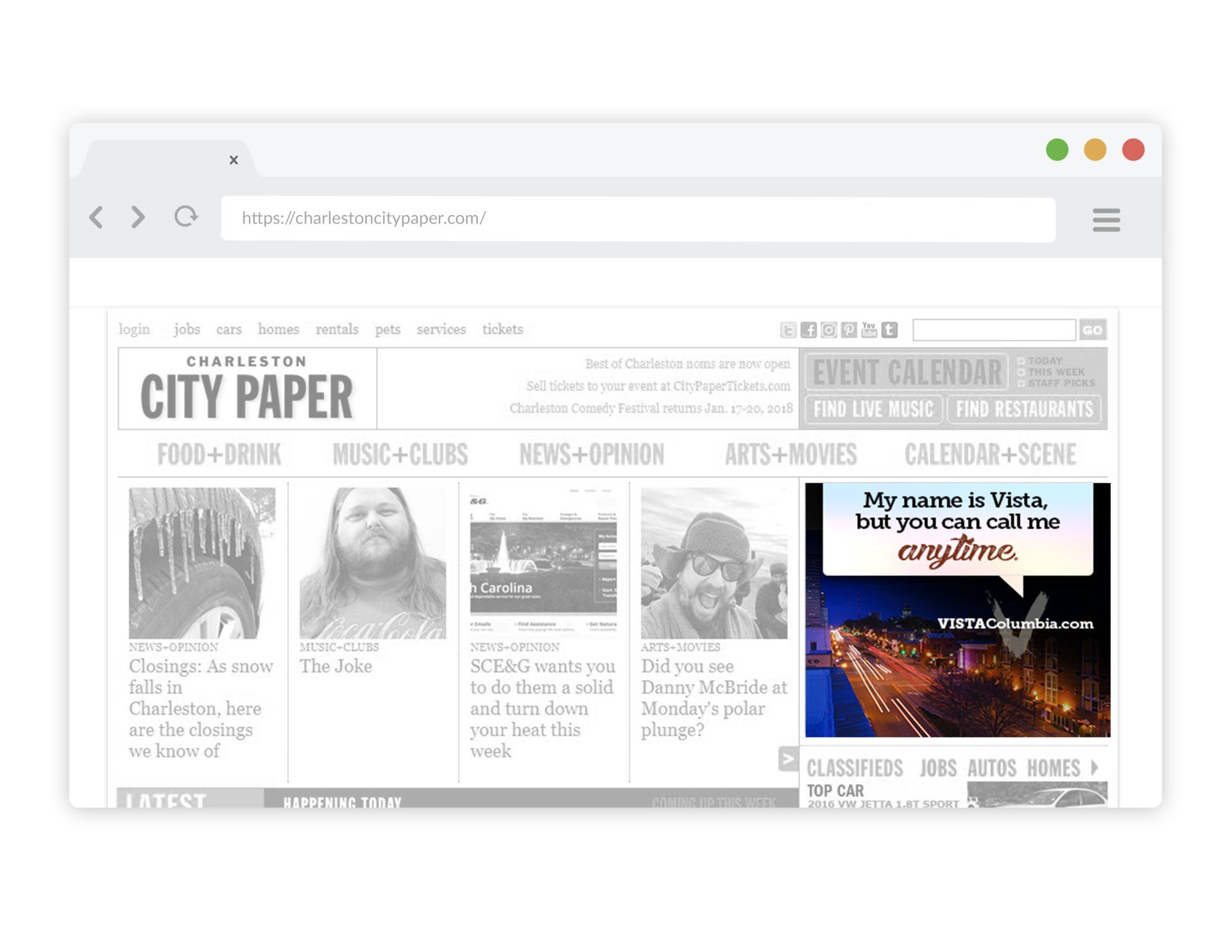1232x952 pixels.
Task: Tick the STAFF PICKS calendar checkbox
Action: point(1022,384)
